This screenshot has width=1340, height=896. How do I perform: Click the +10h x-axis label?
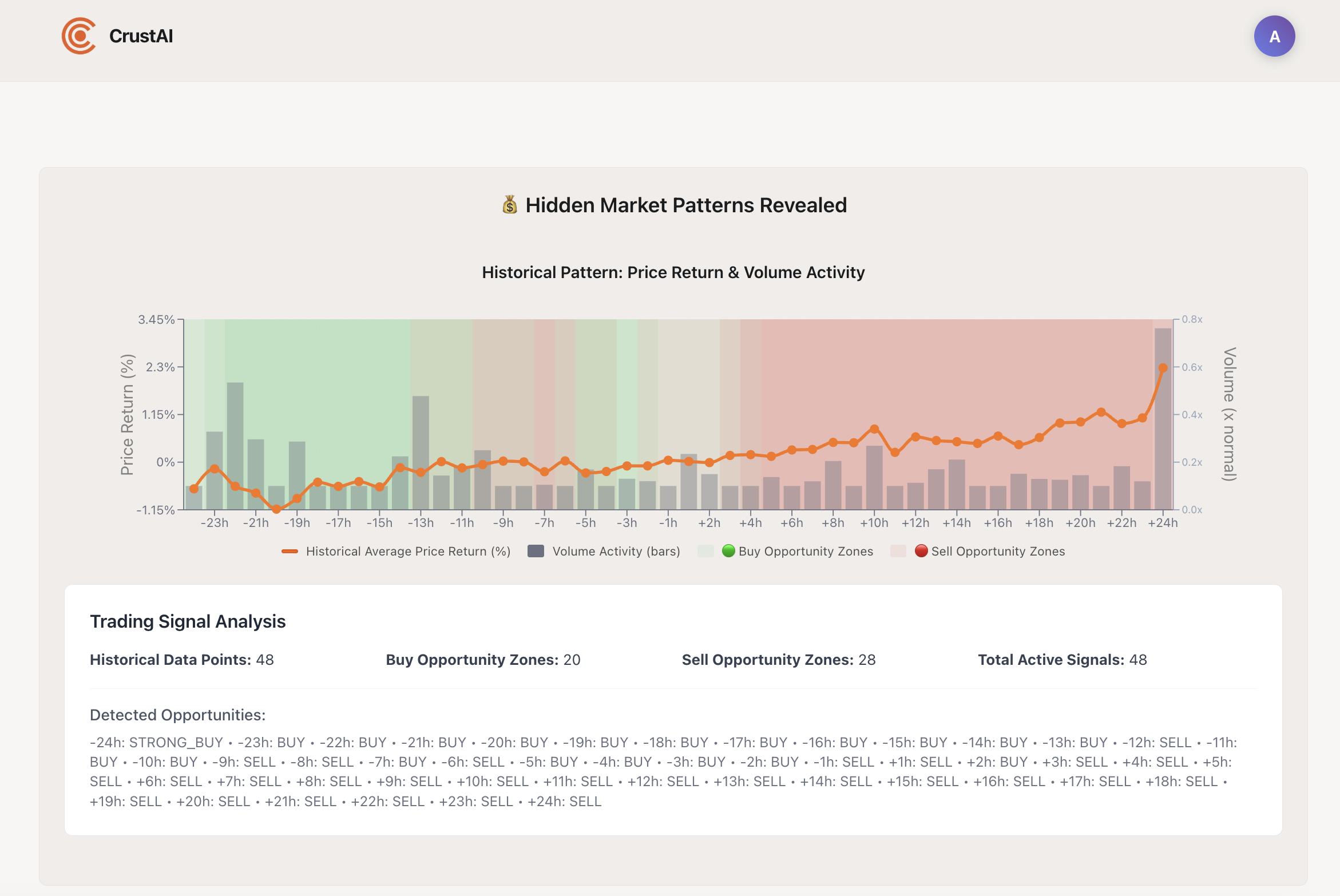(x=874, y=523)
